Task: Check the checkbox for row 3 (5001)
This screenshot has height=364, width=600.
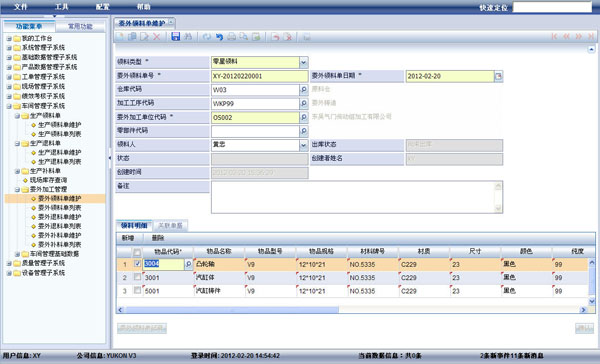Action: pos(137,291)
